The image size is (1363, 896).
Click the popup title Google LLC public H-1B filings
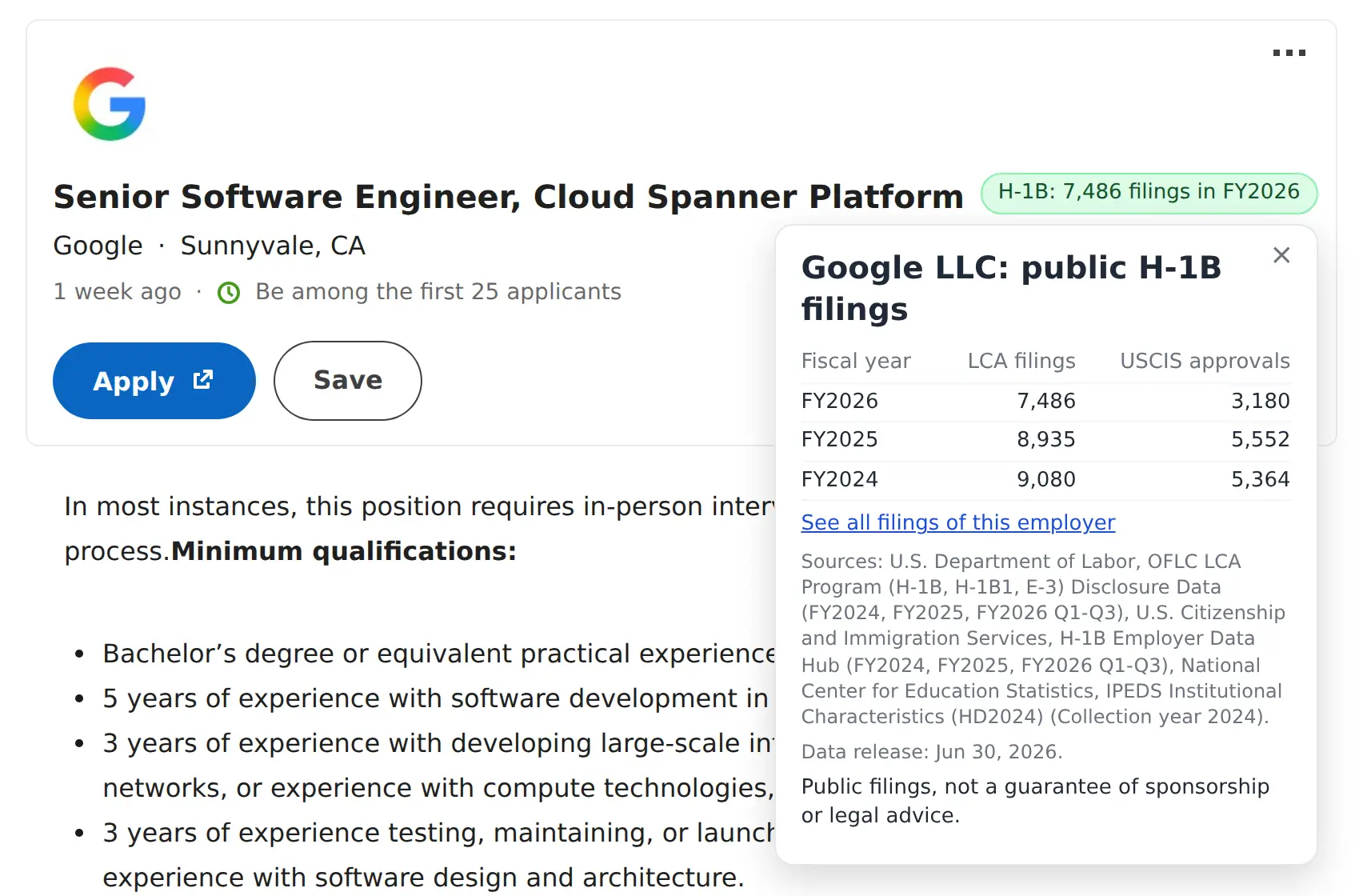[1011, 288]
